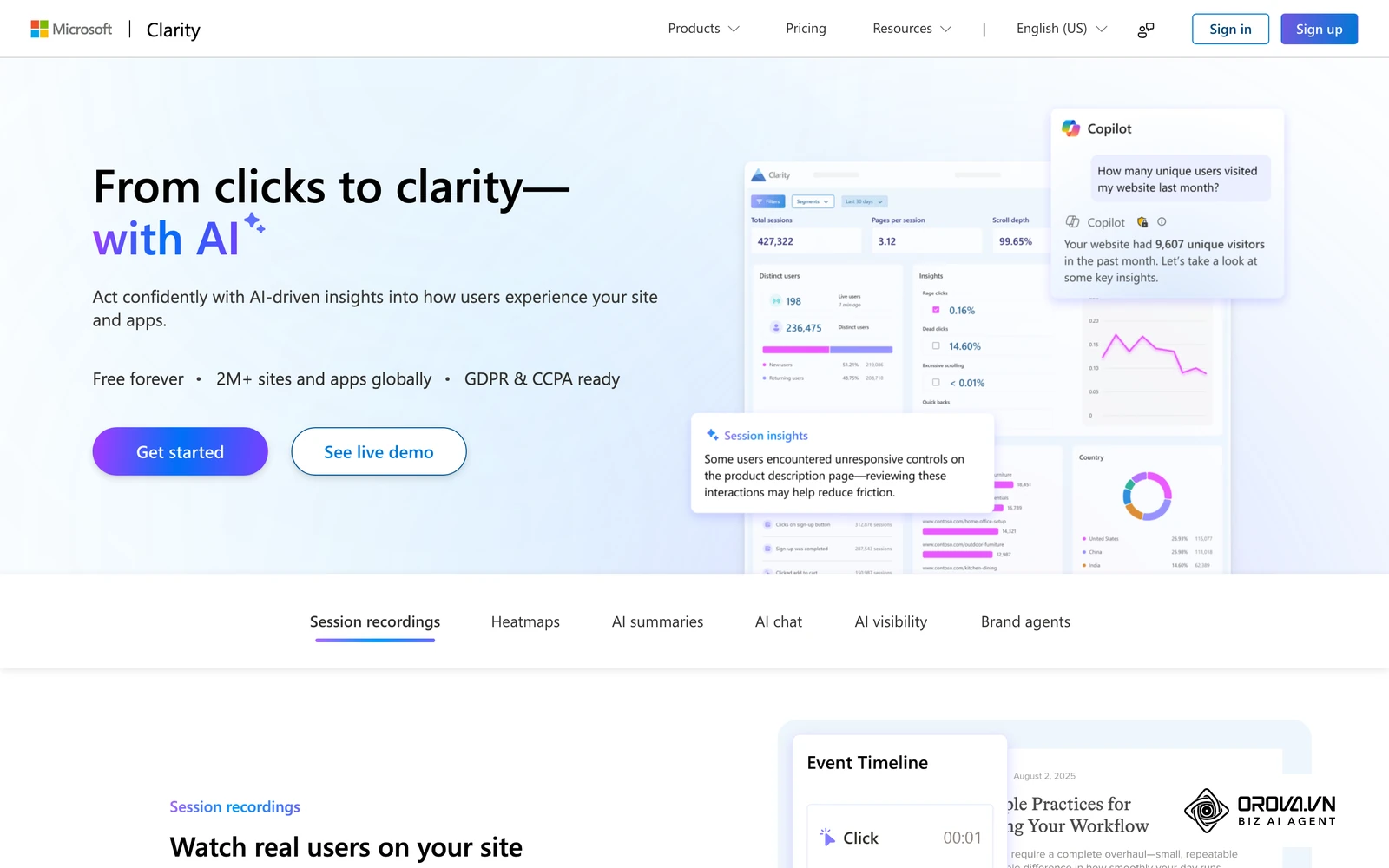Open Last 30 days dropdown in preview

pyautogui.click(x=864, y=201)
